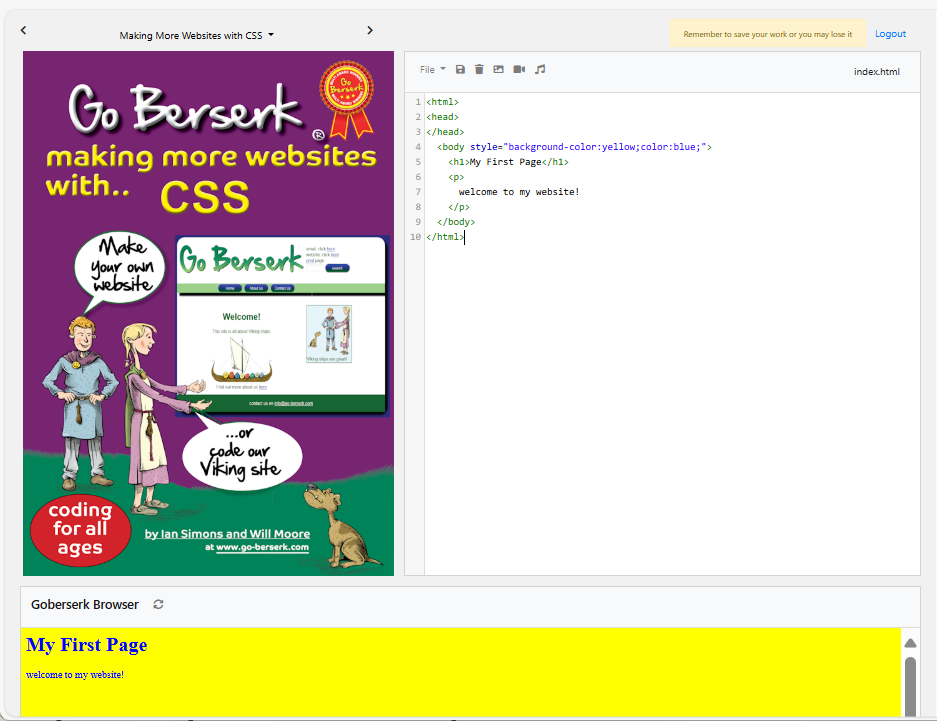The height and width of the screenshot is (721, 937).
Task: Click the browser preview scrollbar thumb
Action: click(x=910, y=686)
